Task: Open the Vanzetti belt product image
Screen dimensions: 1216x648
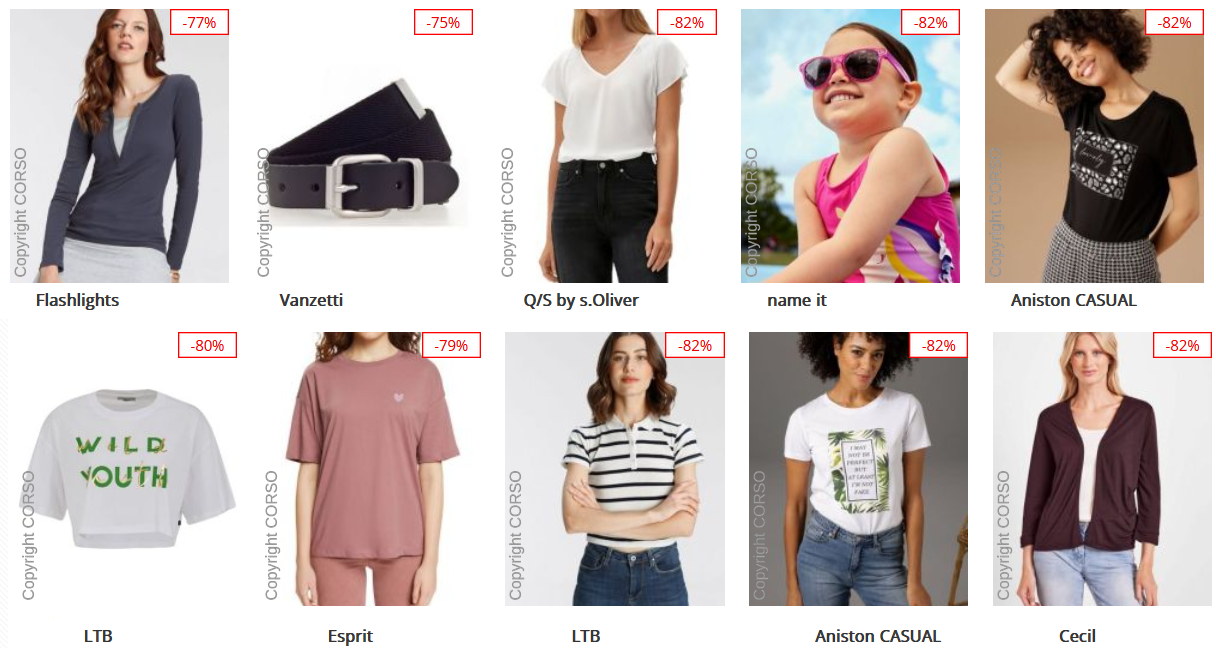Action: coord(363,146)
